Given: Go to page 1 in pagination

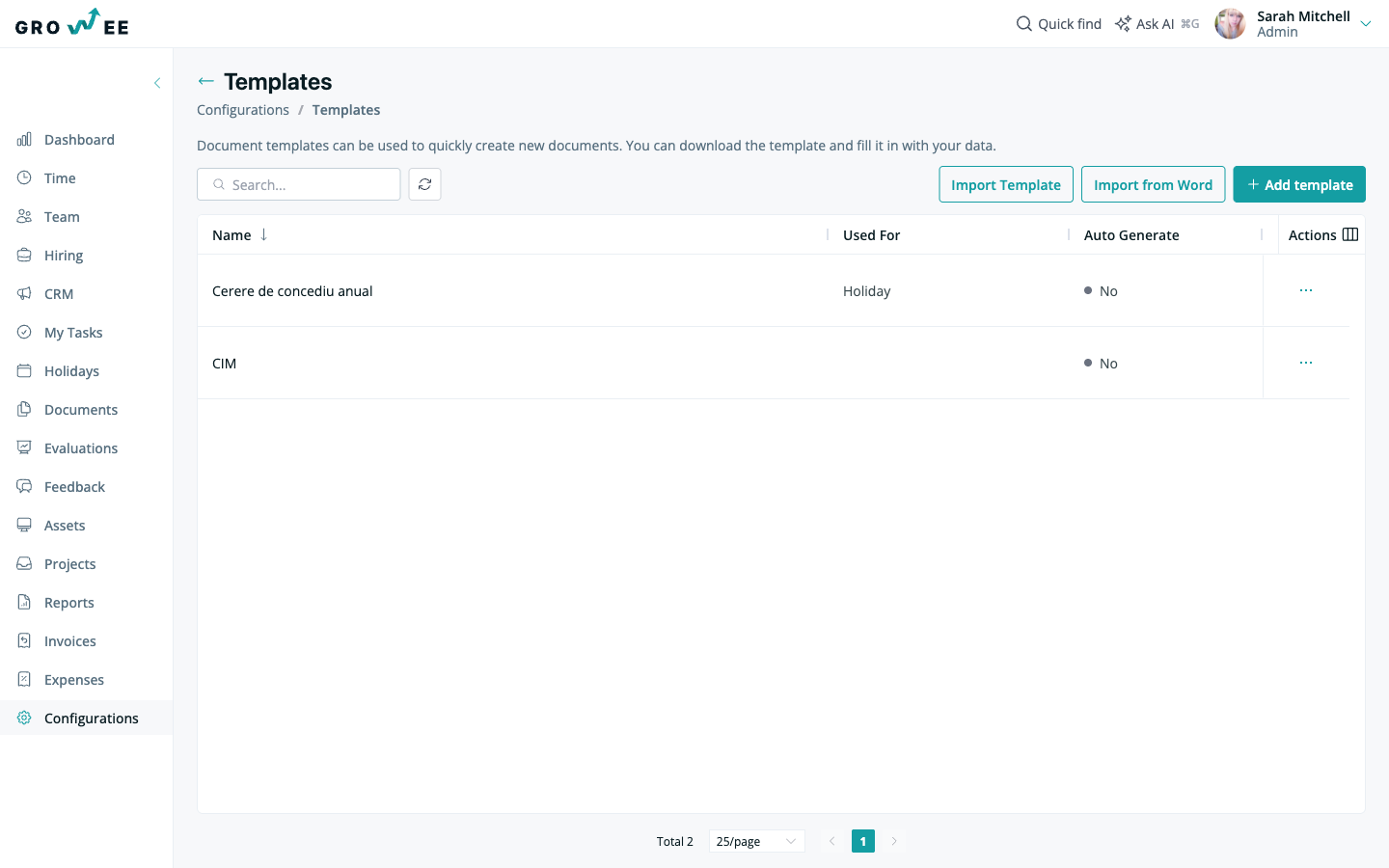Looking at the screenshot, I should point(863,841).
